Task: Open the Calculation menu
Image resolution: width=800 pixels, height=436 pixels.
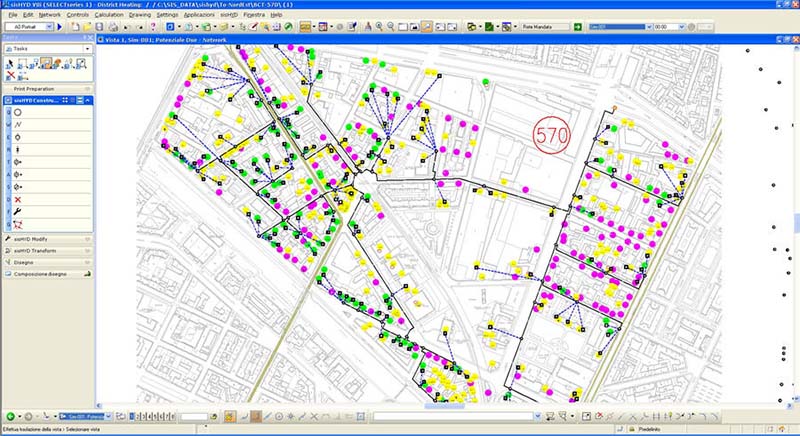Action: (109, 15)
